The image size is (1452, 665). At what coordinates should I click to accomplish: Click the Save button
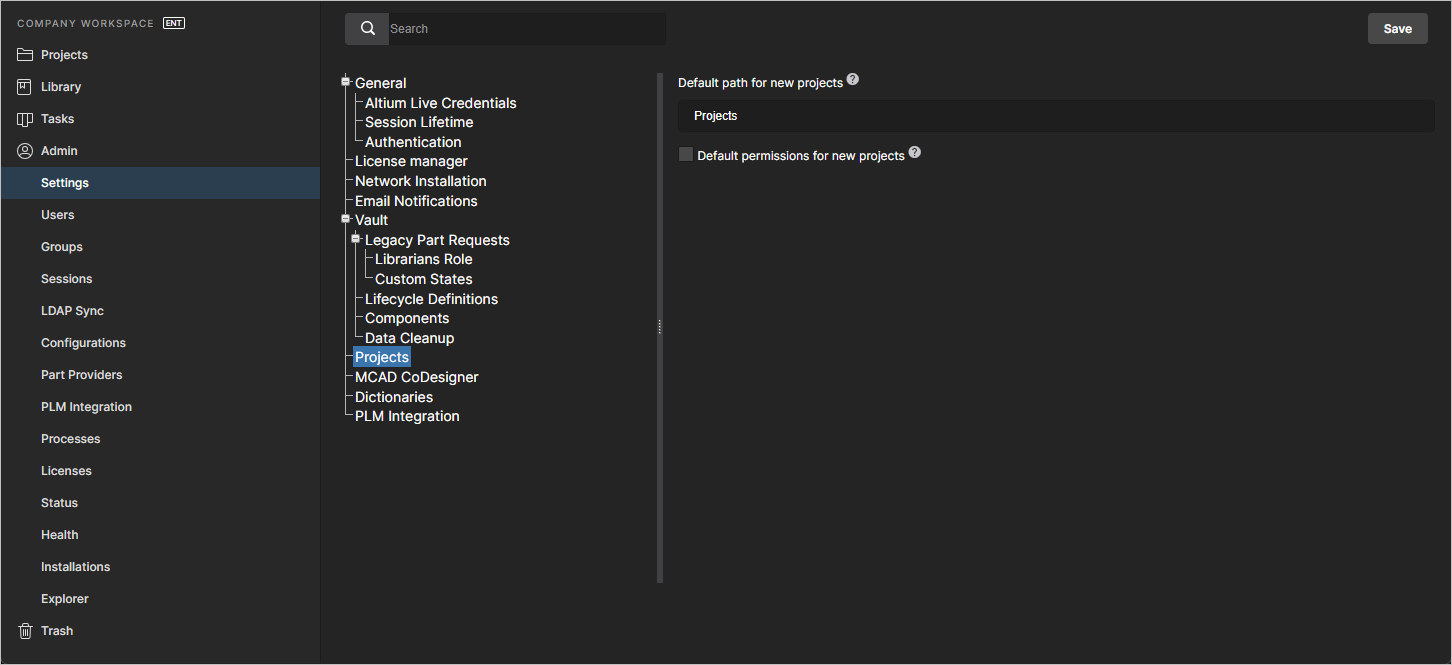[x=1397, y=28]
